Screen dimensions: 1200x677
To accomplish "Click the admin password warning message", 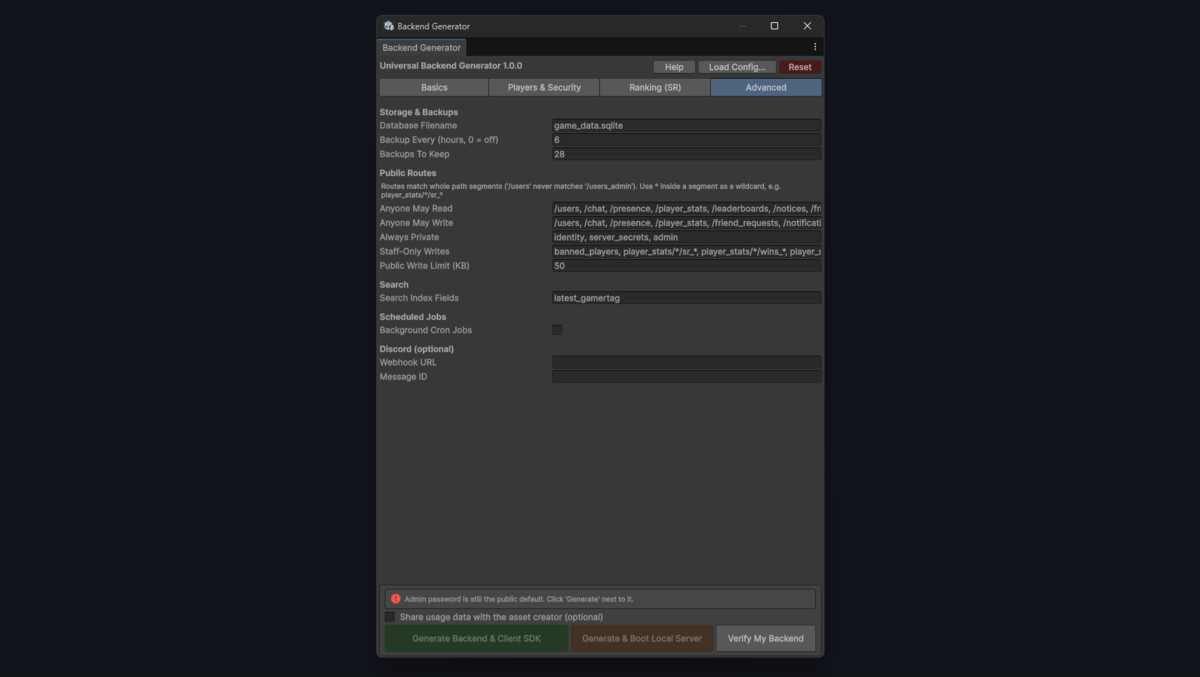I will click(x=519, y=599).
